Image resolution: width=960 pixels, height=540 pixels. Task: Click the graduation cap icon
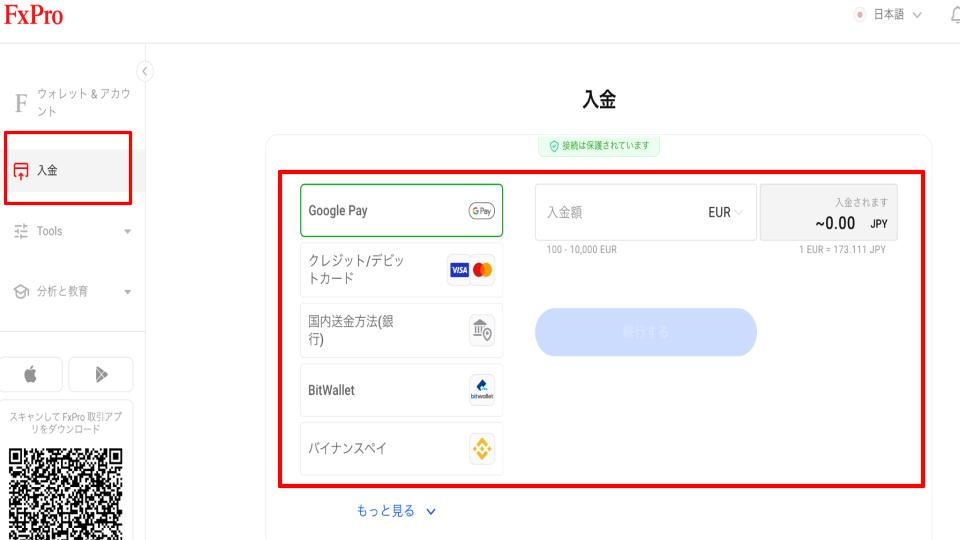click(21, 291)
